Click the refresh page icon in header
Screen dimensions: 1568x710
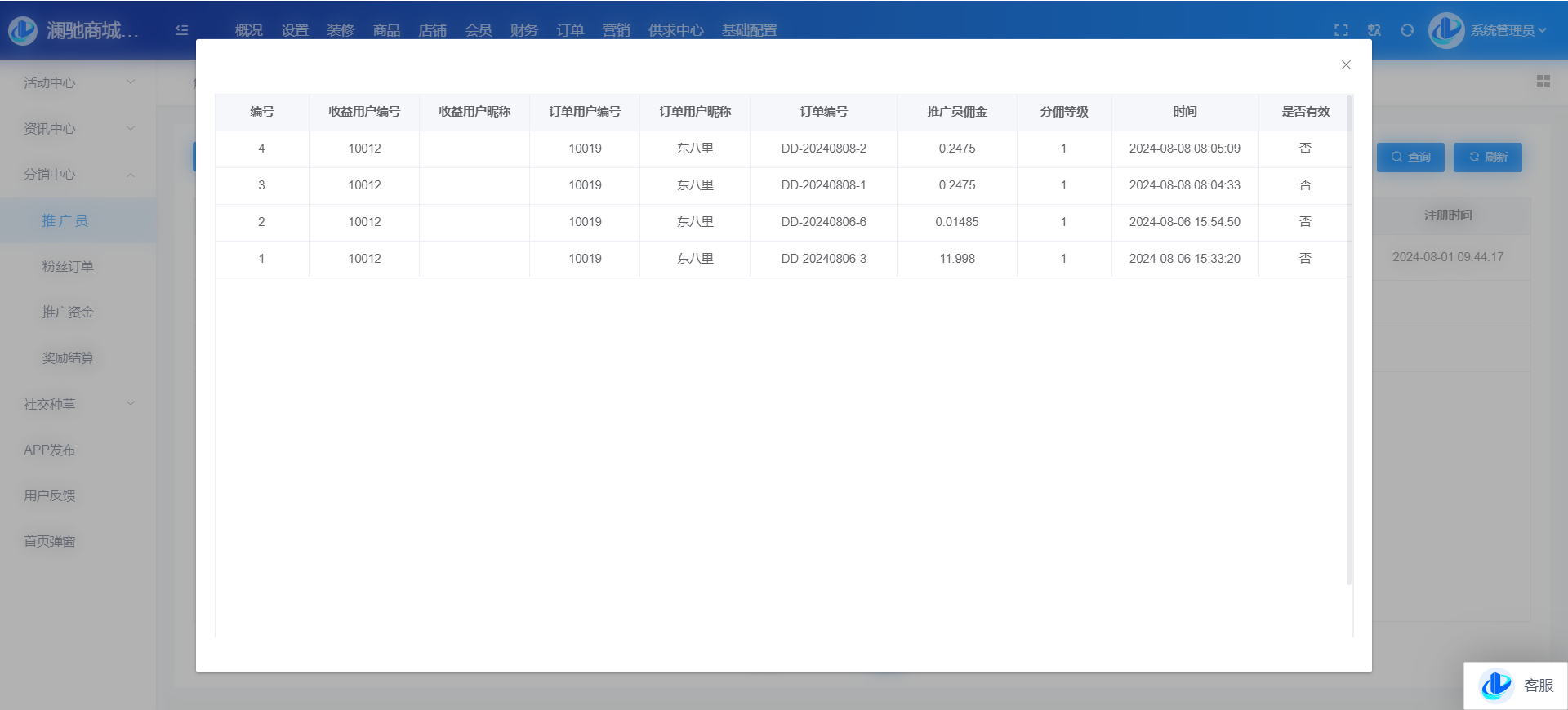(x=1407, y=30)
